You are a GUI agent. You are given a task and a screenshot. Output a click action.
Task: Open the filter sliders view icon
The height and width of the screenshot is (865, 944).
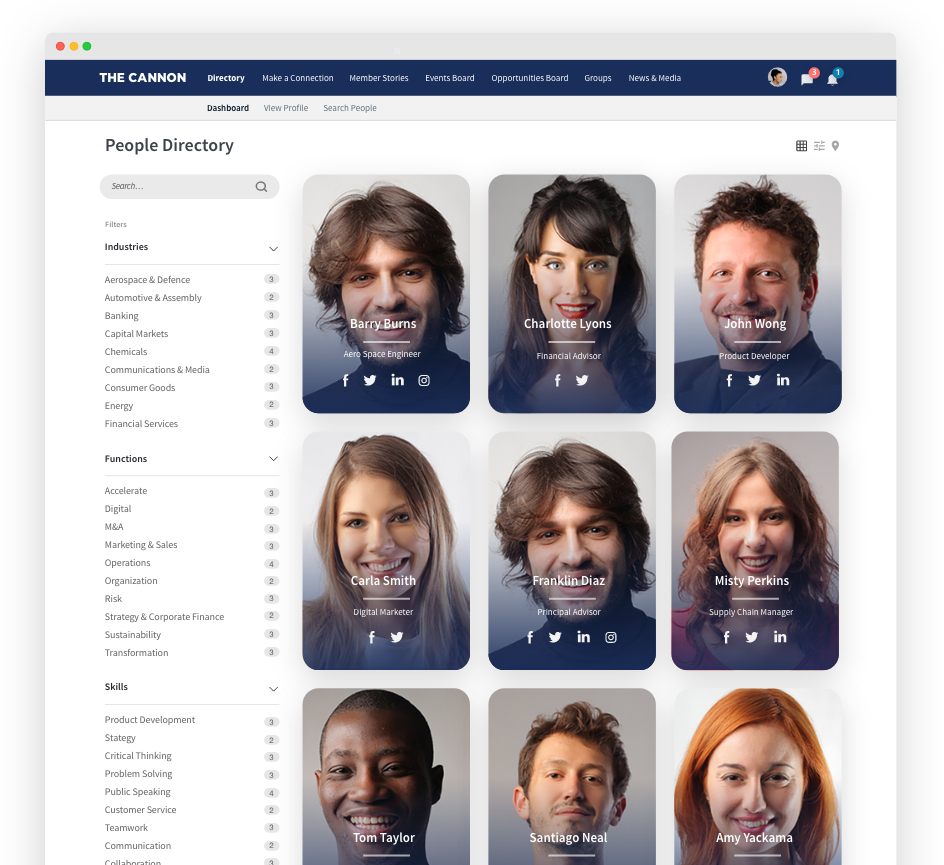(x=819, y=146)
